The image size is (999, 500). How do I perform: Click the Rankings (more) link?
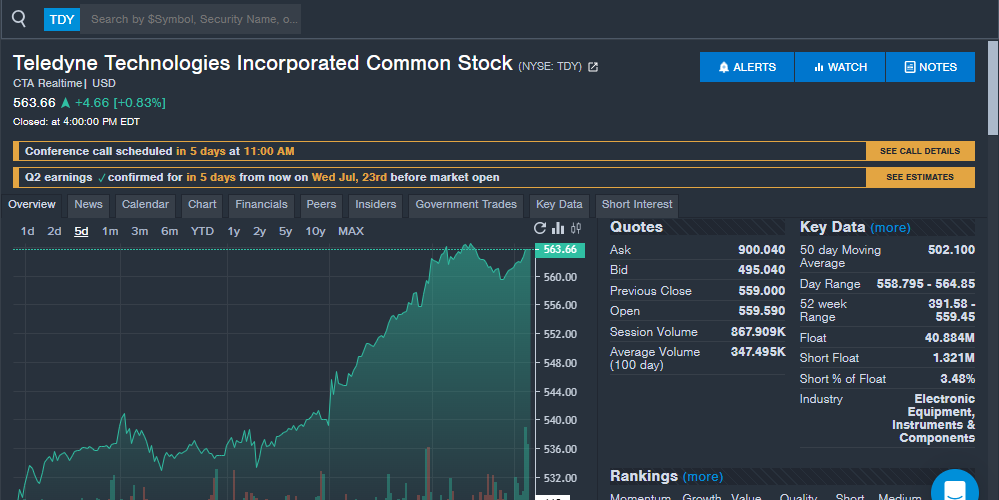[703, 476]
